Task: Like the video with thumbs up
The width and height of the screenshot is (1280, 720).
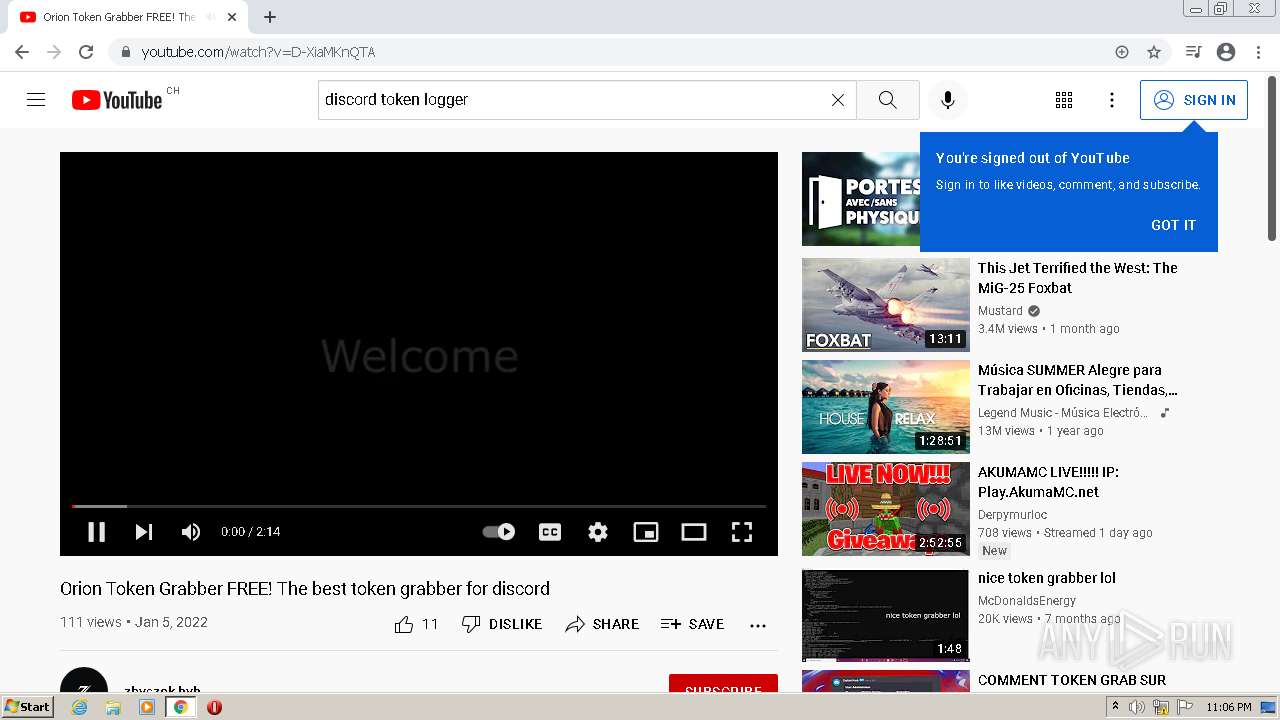Action: click(x=404, y=624)
